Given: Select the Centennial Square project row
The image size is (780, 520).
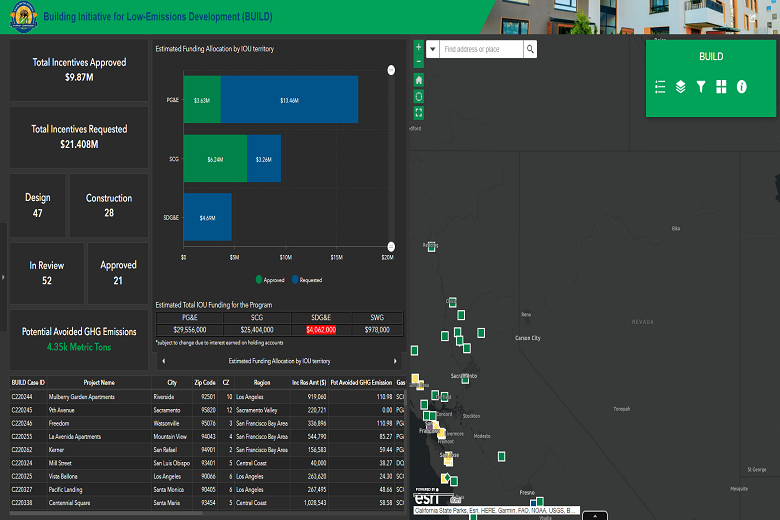Looking at the screenshot, I should pos(207,503).
